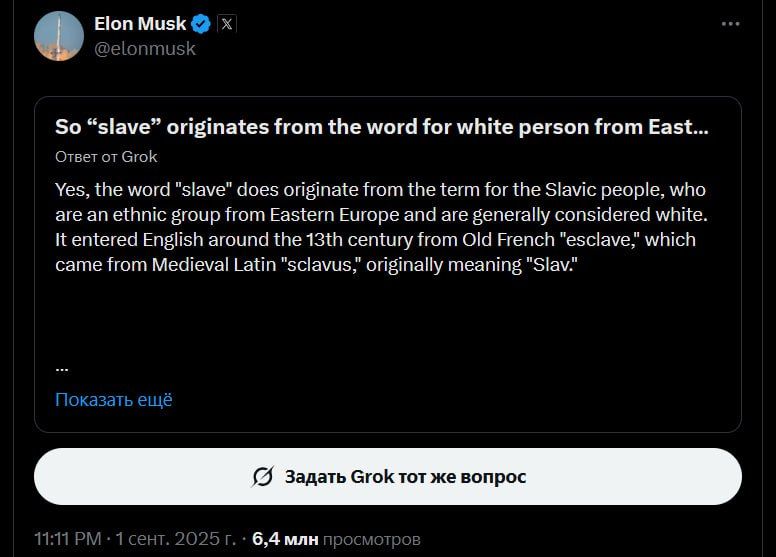Click the Grok answer paragraph text
The height and width of the screenshot is (557, 776).
[380, 228]
